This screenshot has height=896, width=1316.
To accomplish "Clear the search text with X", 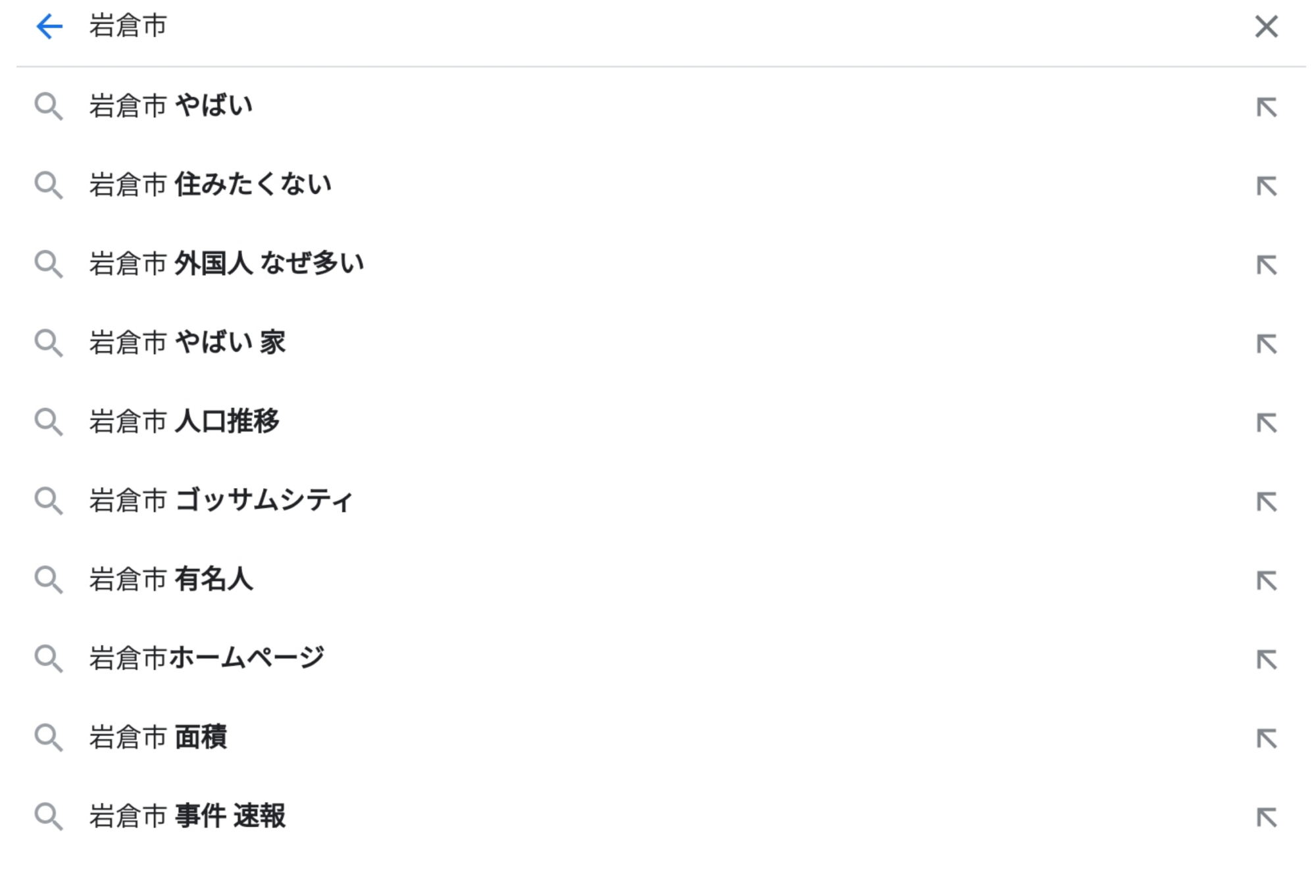I will tap(1266, 27).
